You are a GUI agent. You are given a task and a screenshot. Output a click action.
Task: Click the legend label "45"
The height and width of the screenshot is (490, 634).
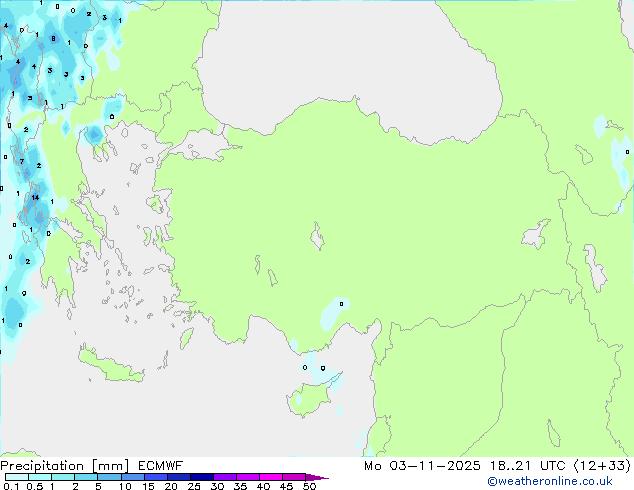(286, 486)
